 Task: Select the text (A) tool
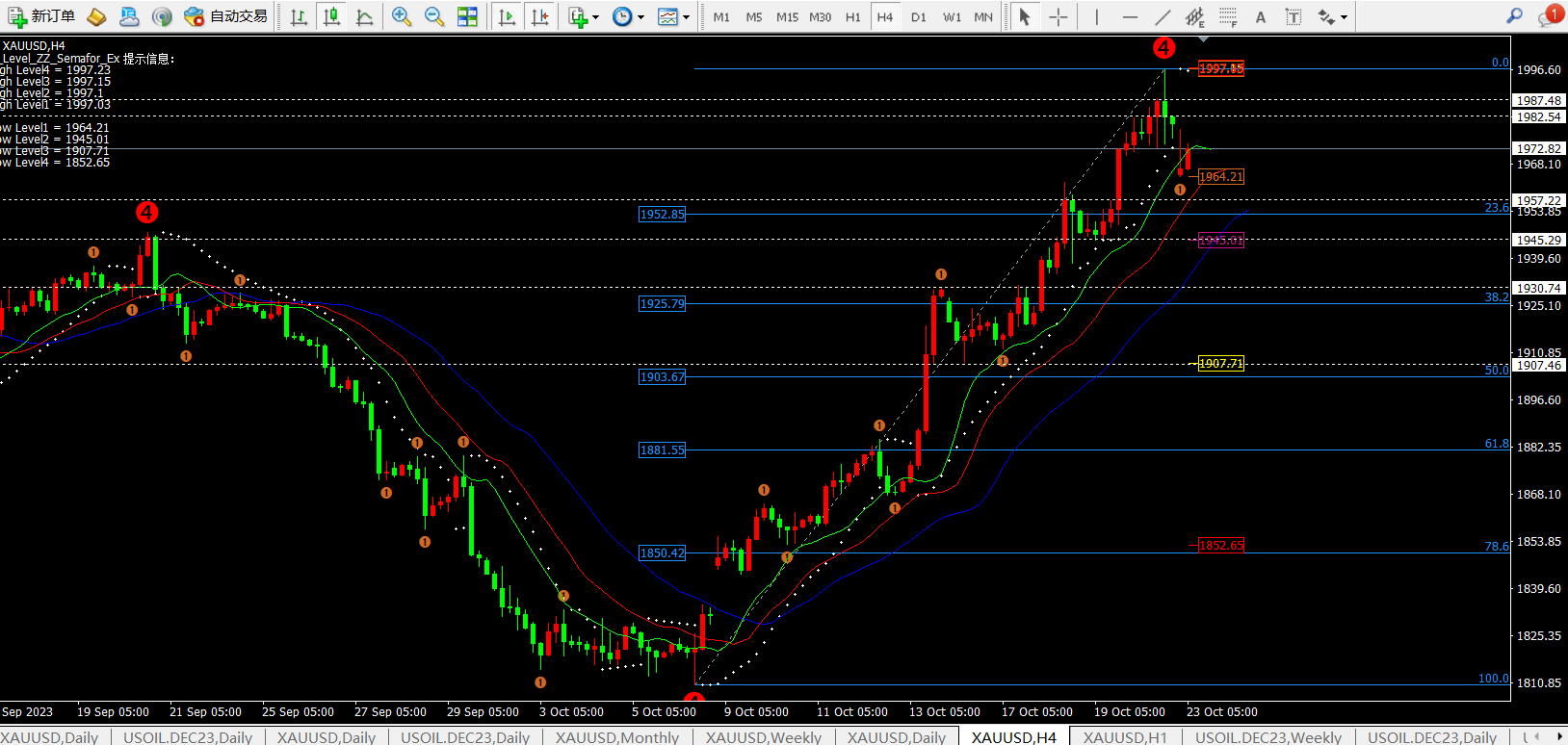click(x=1261, y=16)
